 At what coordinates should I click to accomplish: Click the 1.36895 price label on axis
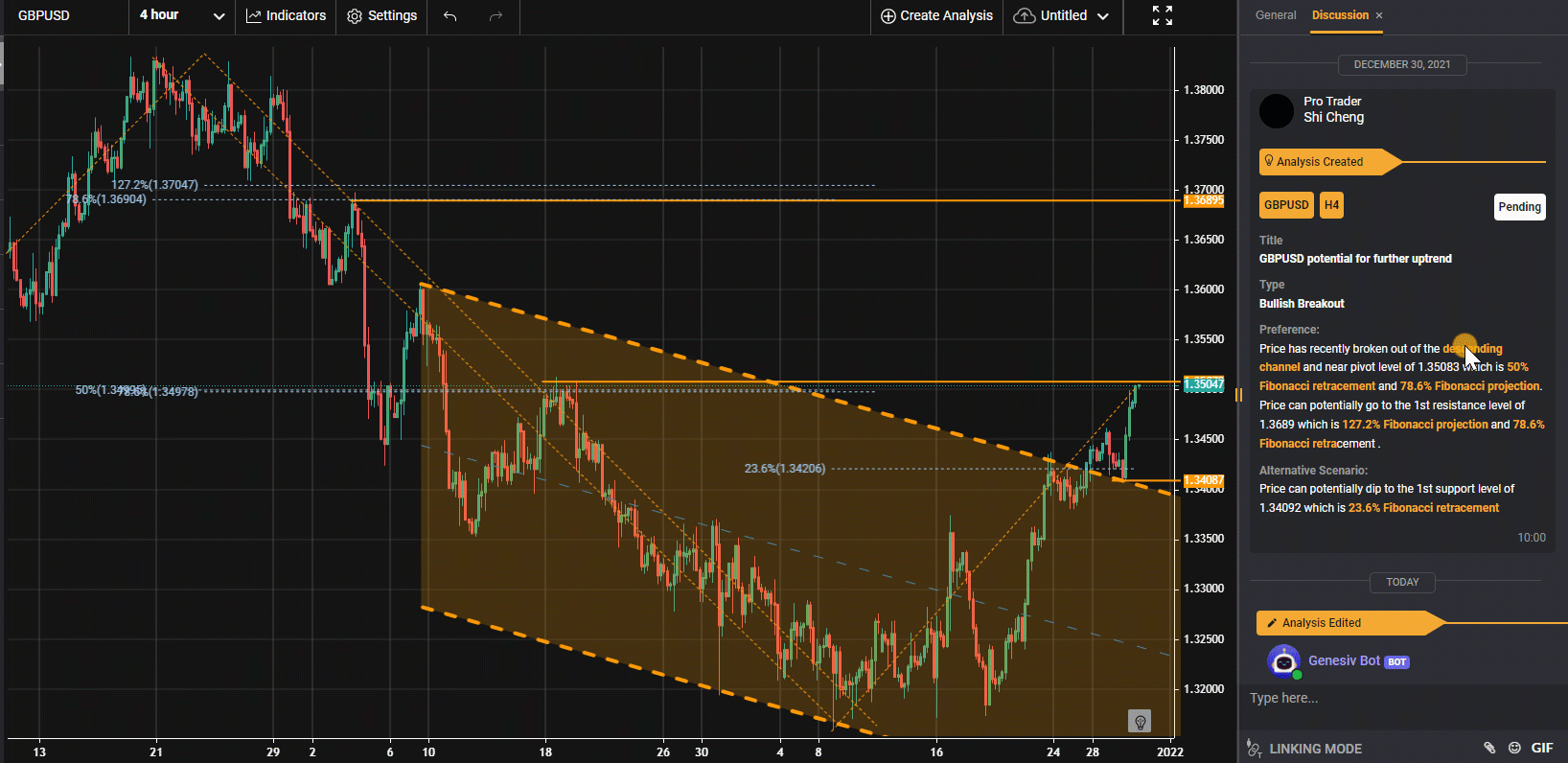click(1204, 200)
